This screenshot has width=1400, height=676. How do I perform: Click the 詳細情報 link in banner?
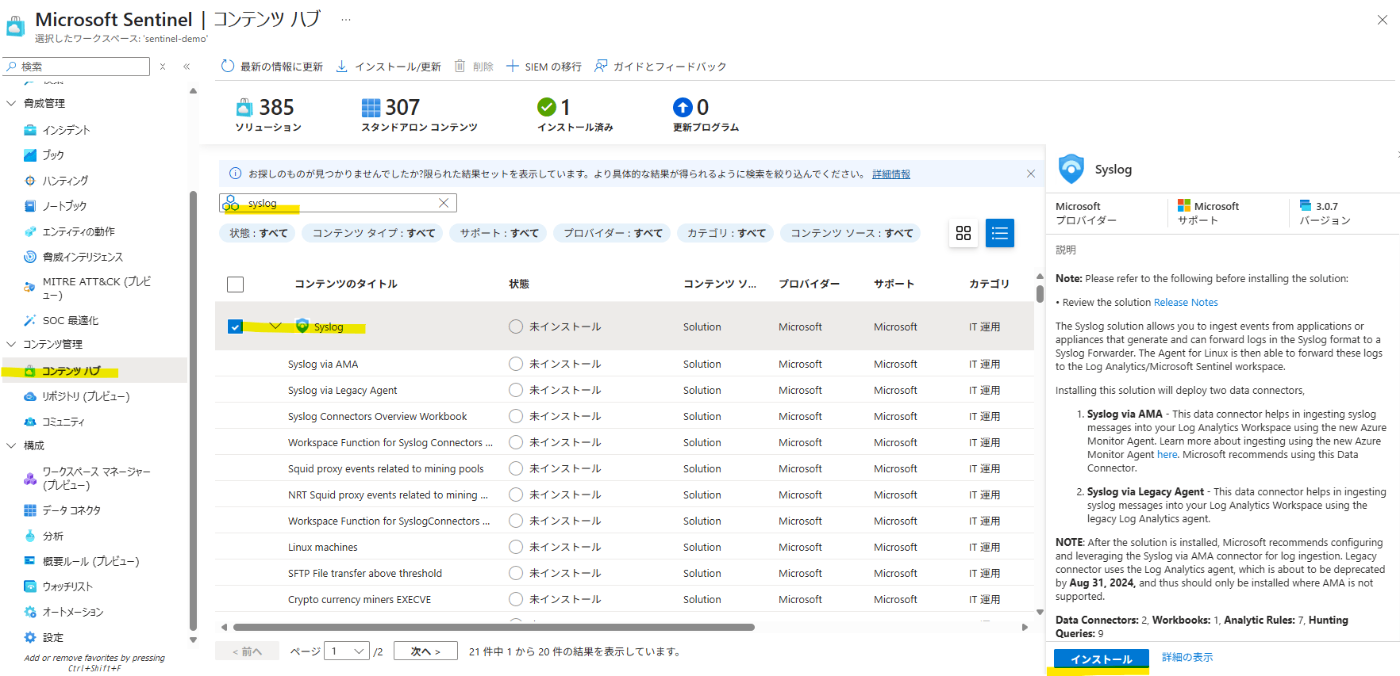891,174
